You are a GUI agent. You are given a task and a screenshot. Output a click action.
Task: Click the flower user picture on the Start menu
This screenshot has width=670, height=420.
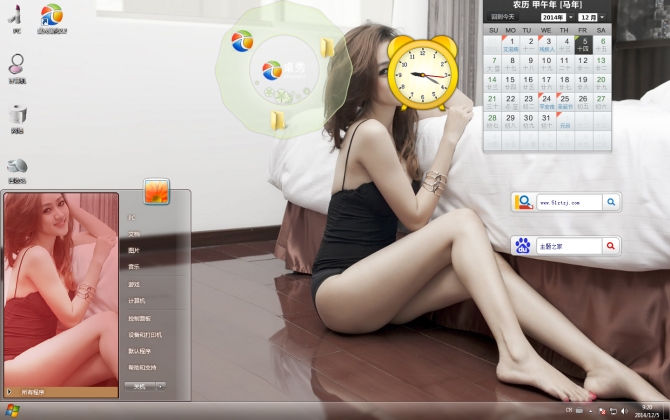pos(156,191)
